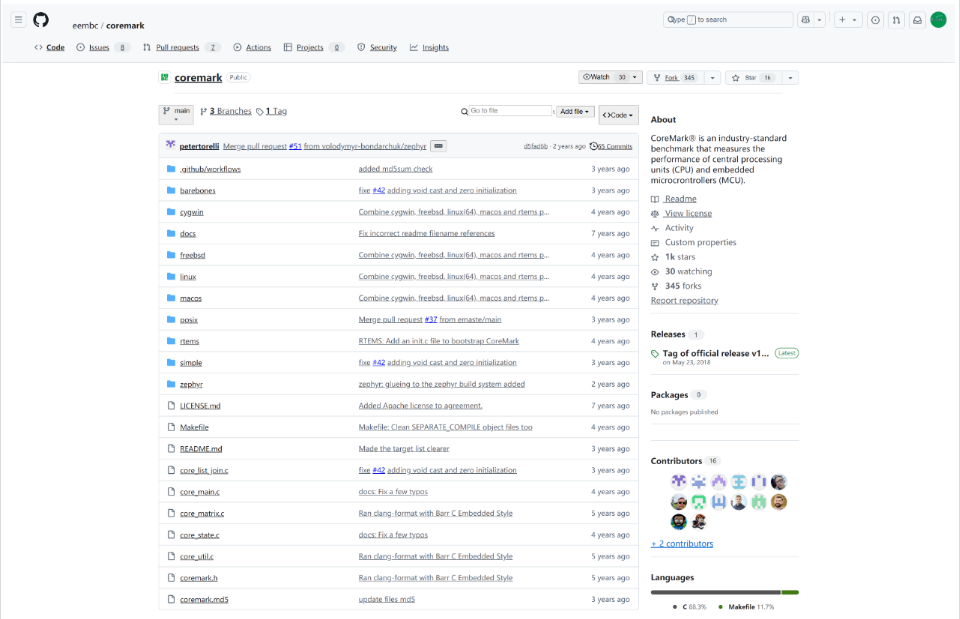This screenshot has height=619, width=960.
Task: Open the Star lists dropdown arrow
Action: coord(790,78)
